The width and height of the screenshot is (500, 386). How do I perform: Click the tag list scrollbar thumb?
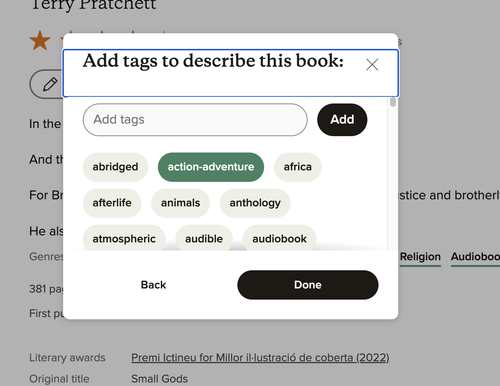tap(393, 102)
